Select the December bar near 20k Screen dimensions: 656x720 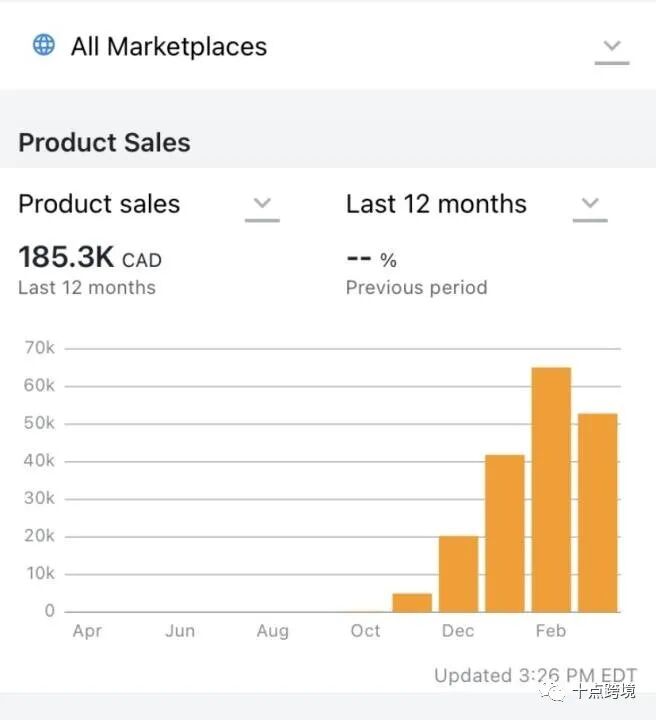point(459,574)
